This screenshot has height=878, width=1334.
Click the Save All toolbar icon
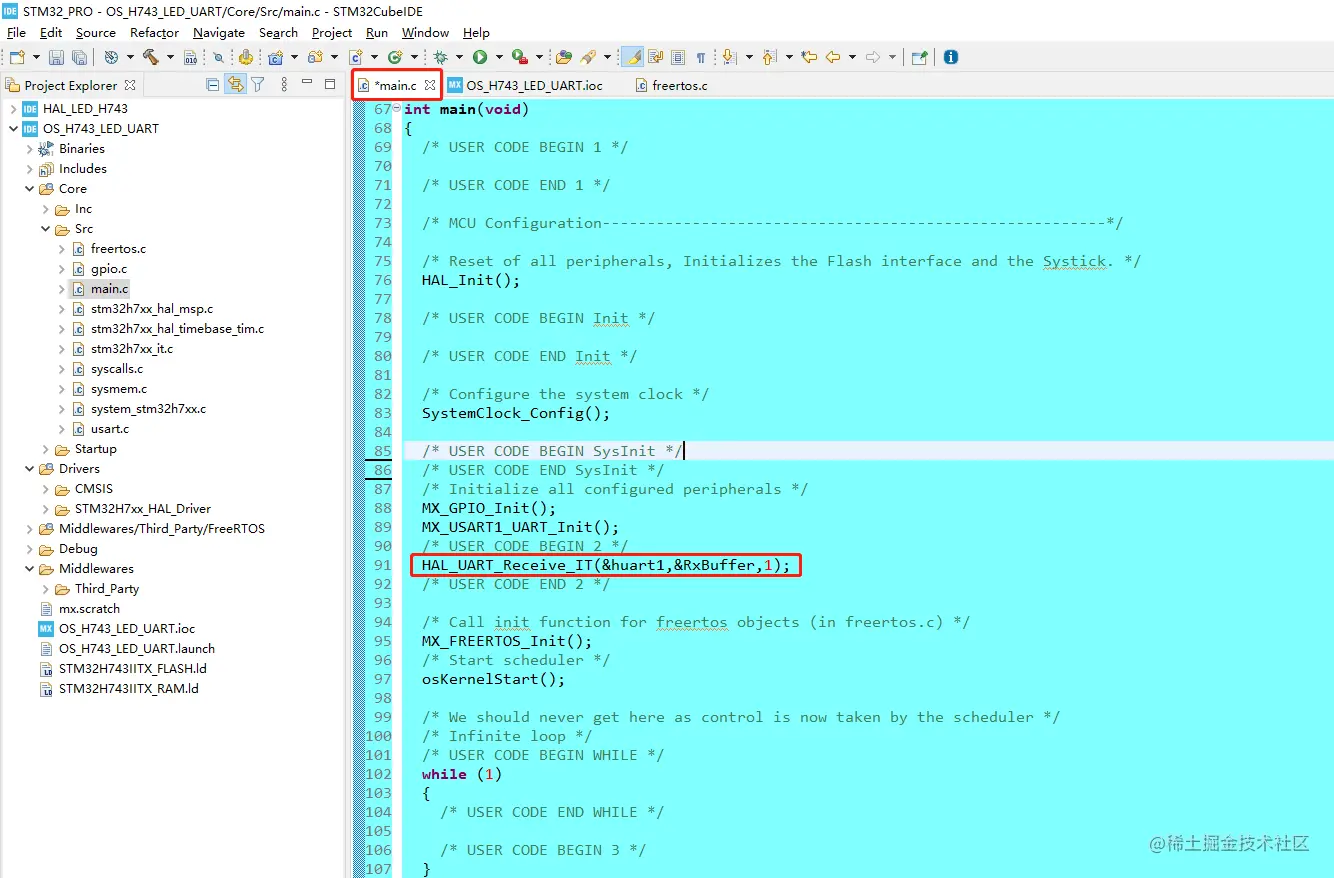click(78, 57)
